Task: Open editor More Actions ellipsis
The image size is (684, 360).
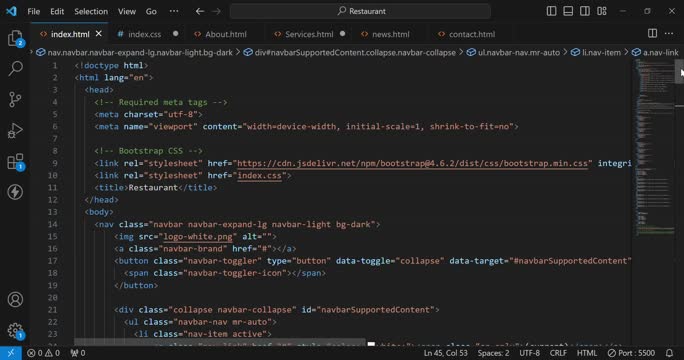Action: point(669,34)
